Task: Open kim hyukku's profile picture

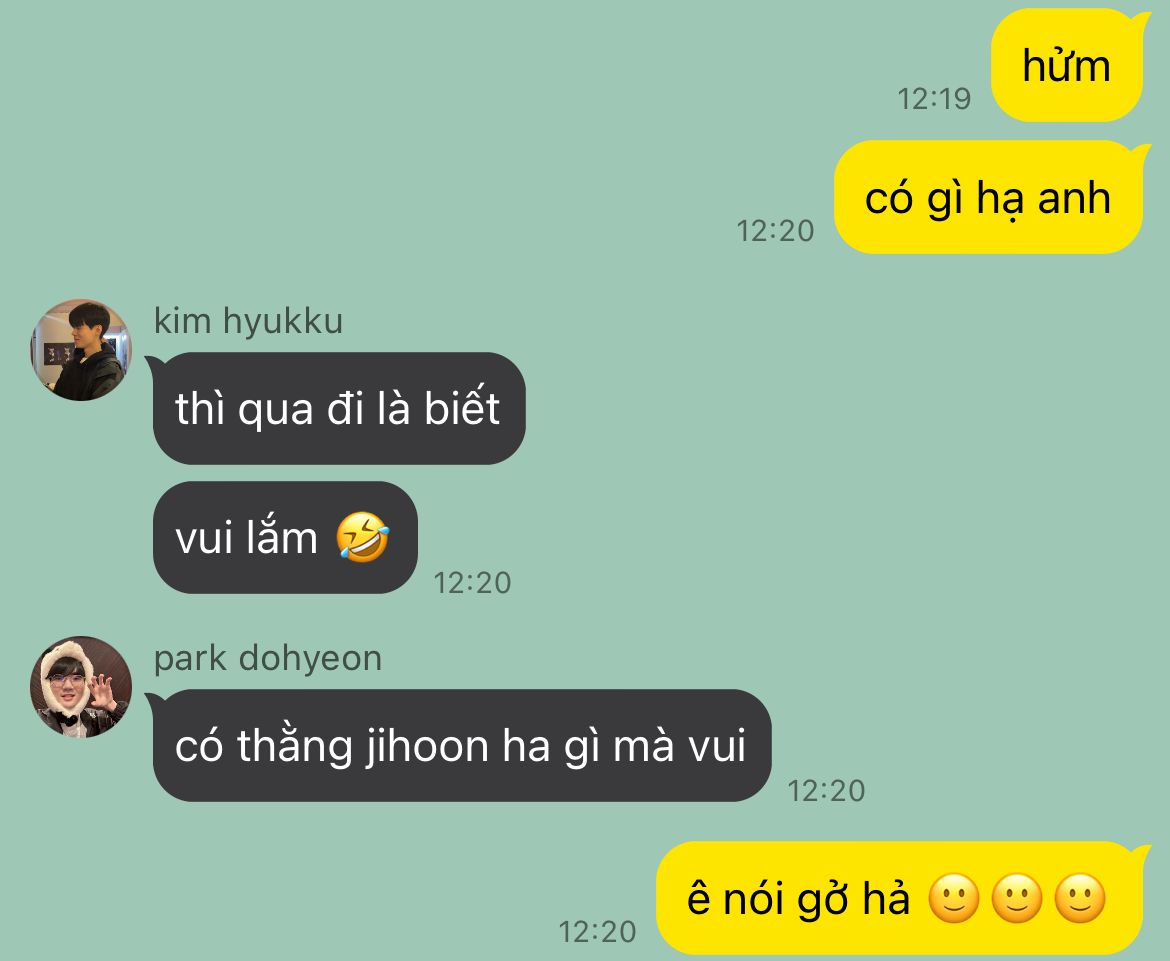Action: pyautogui.click(x=81, y=350)
